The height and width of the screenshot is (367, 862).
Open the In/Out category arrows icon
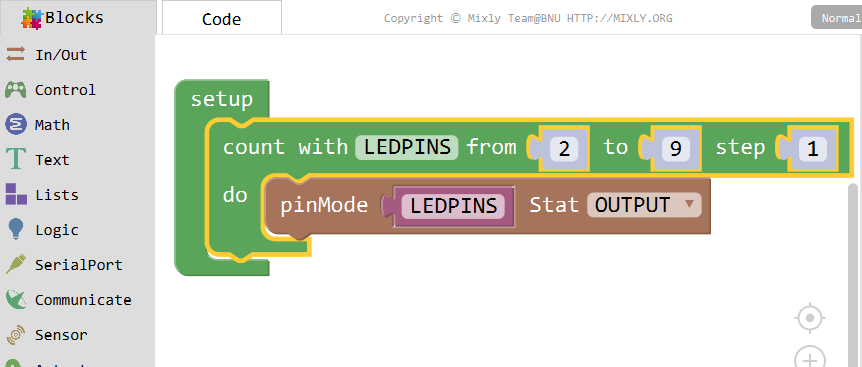click(15, 54)
